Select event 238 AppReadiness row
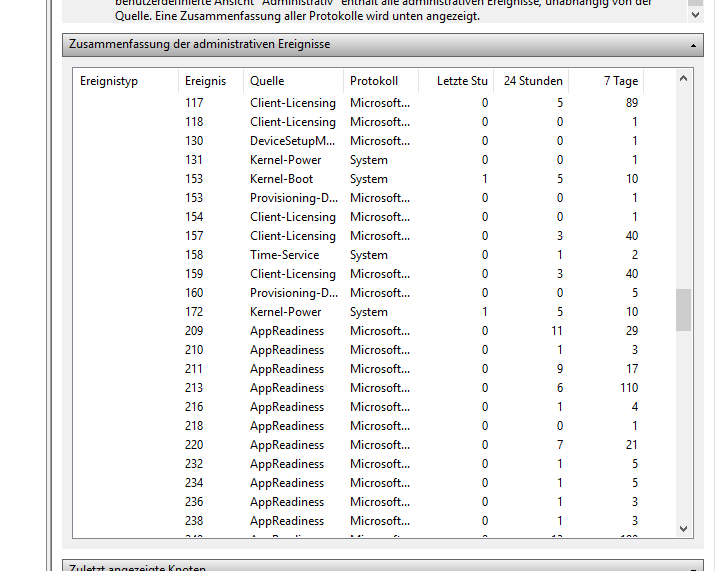This screenshot has width=715, height=571. pos(358,521)
